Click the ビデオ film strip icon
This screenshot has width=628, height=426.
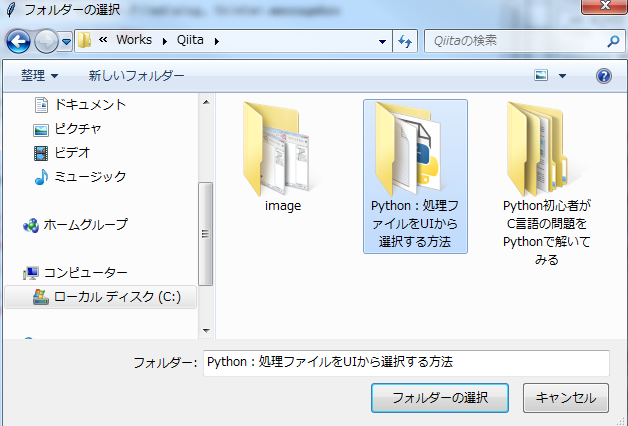point(41,153)
